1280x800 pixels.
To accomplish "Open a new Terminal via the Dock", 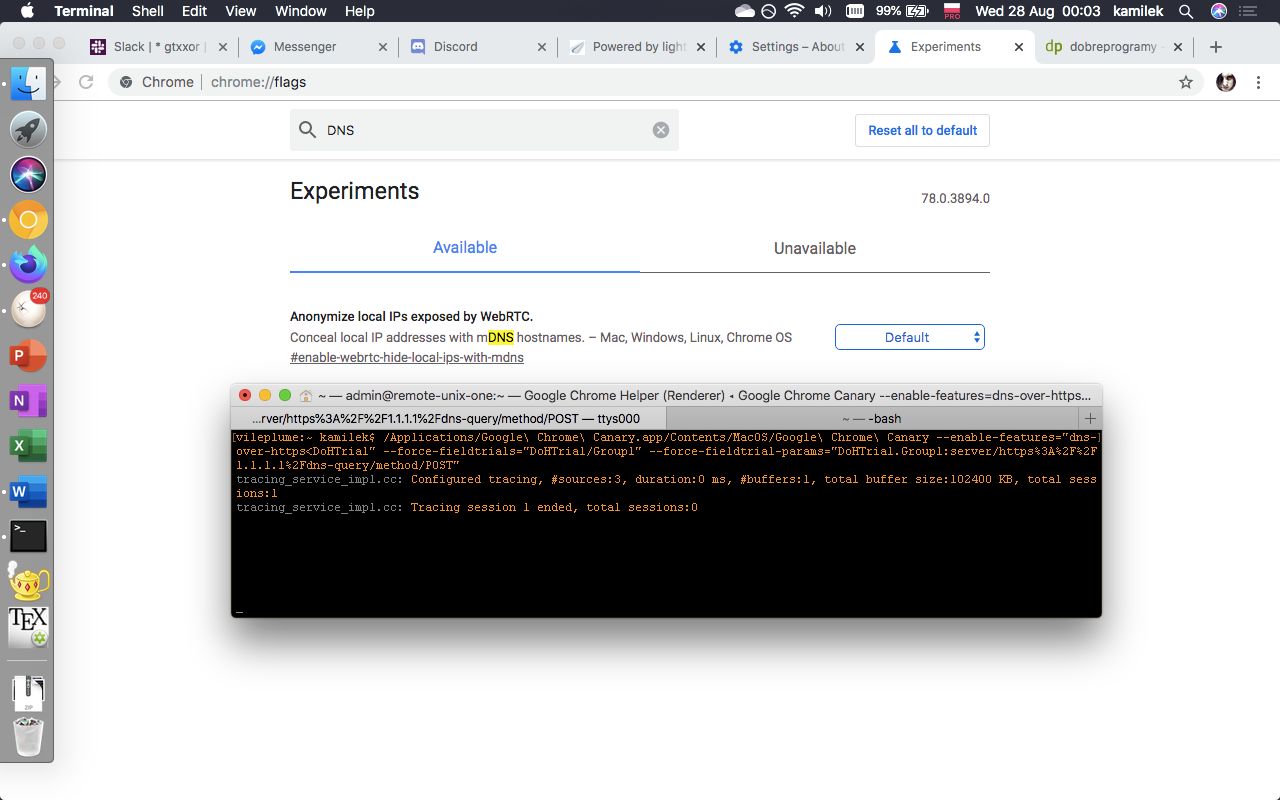I will pos(27,536).
